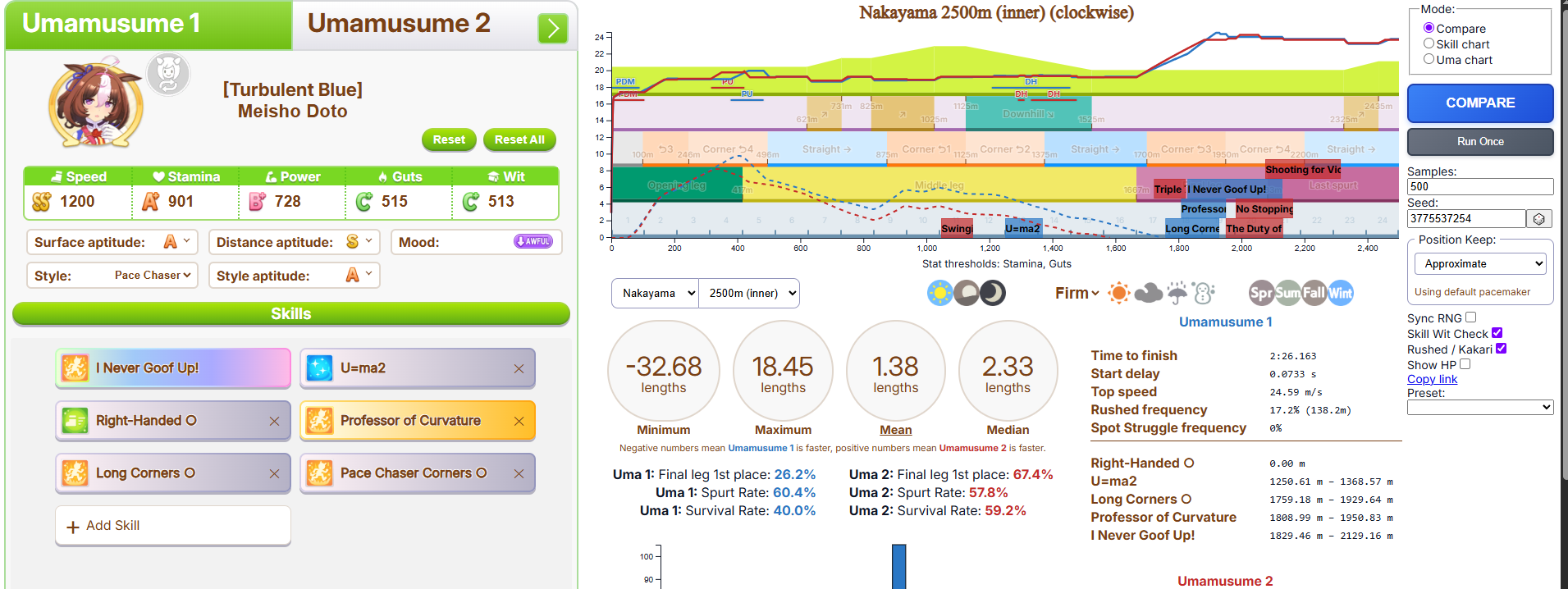Select the Winter season icon
The height and width of the screenshot is (589, 1568).
point(1341,293)
